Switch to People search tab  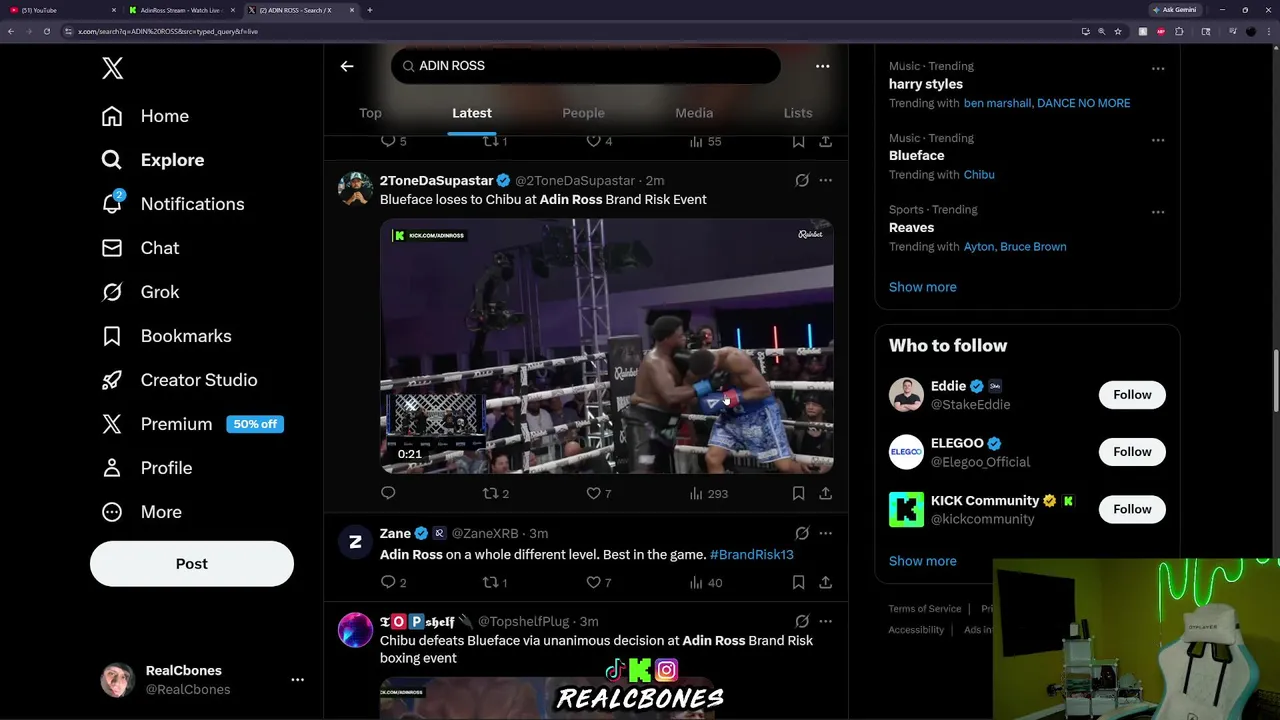[x=583, y=113]
